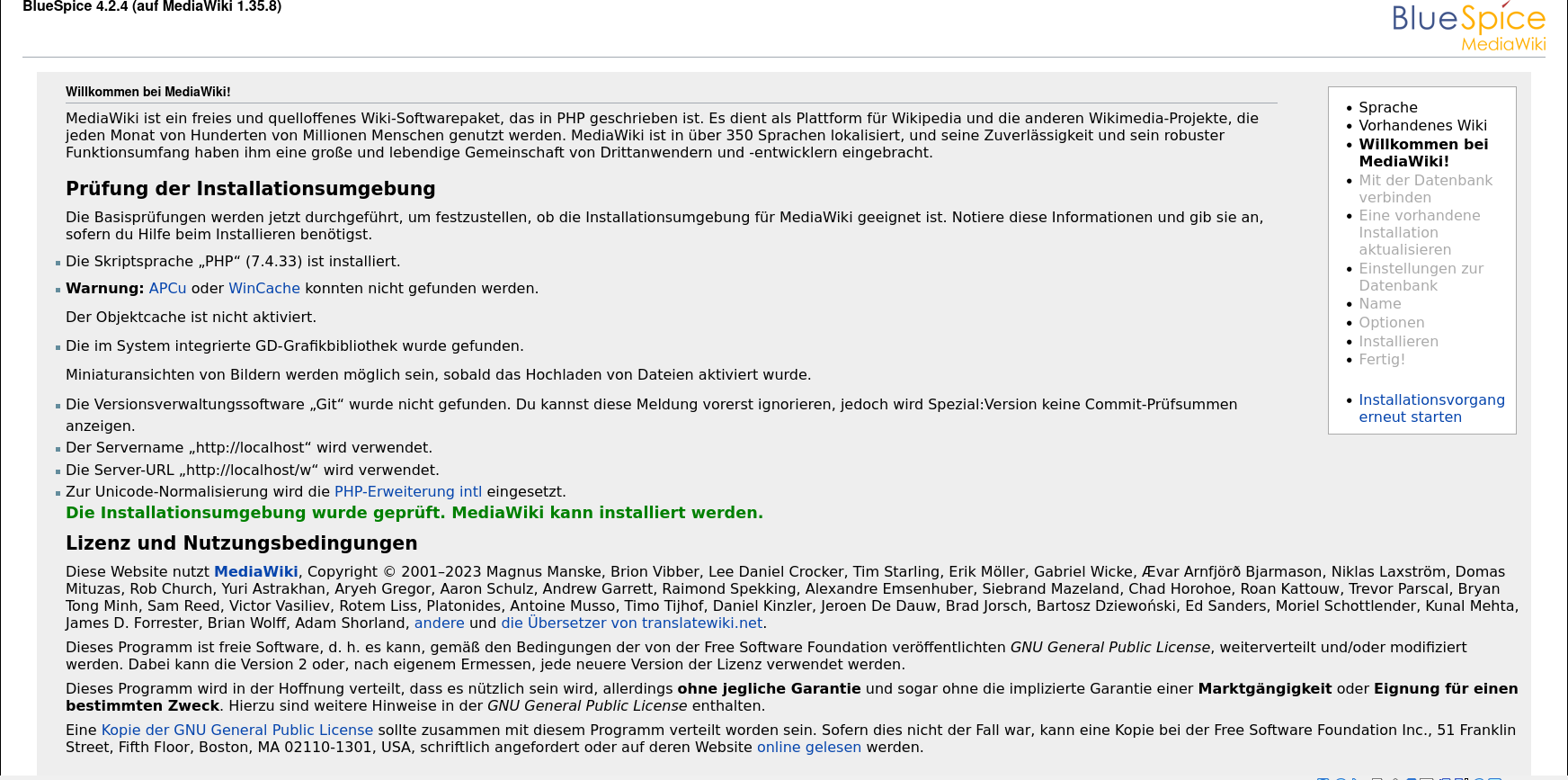Click 'Name' step in sidebar
The width and height of the screenshot is (1568, 780).
tap(1380, 304)
